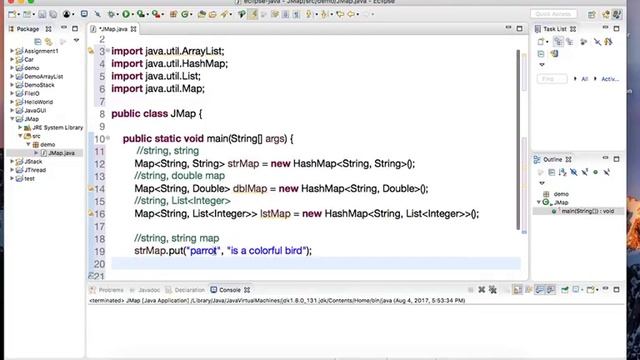The image size is (640, 360).
Task: Collapse the JMap project node
Action: coord(12,119)
